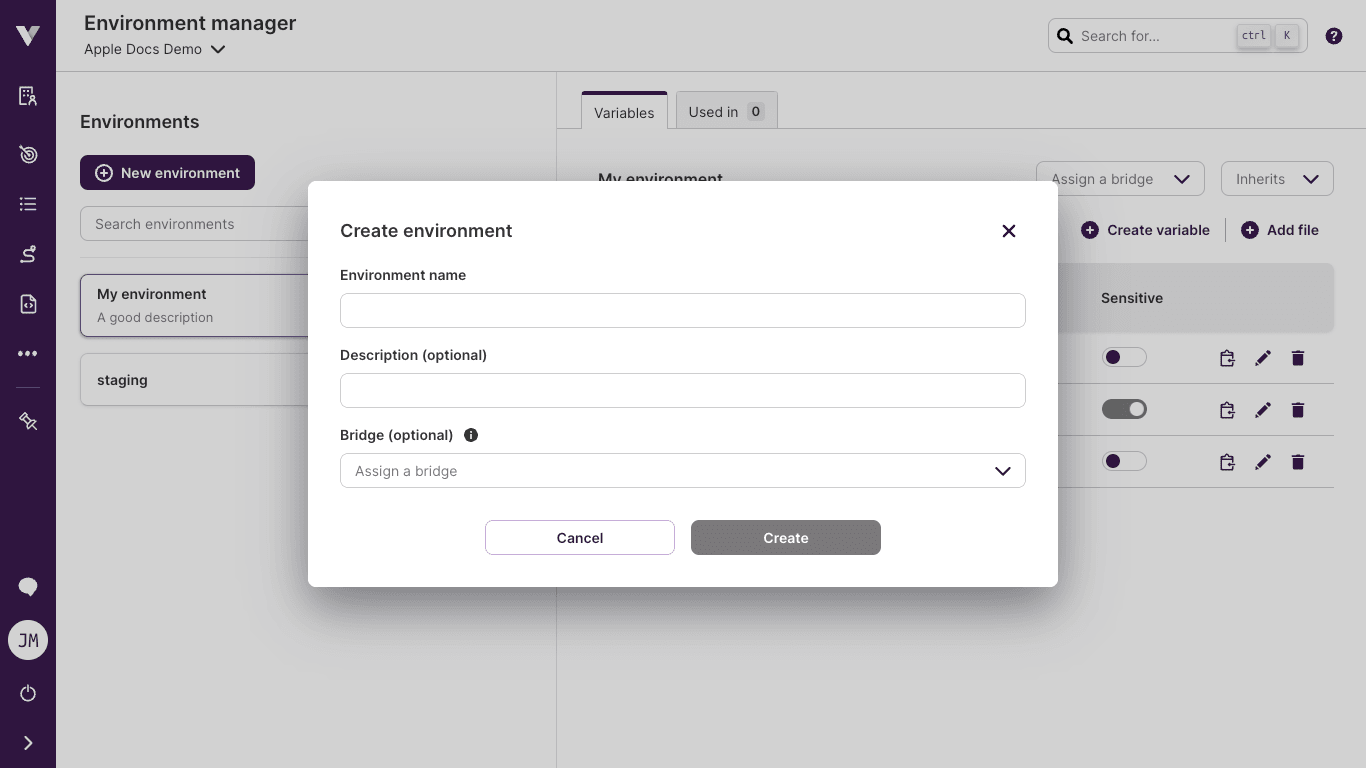
Task: Toggle the third row Sensitive switch
Action: pyautogui.click(x=1124, y=461)
